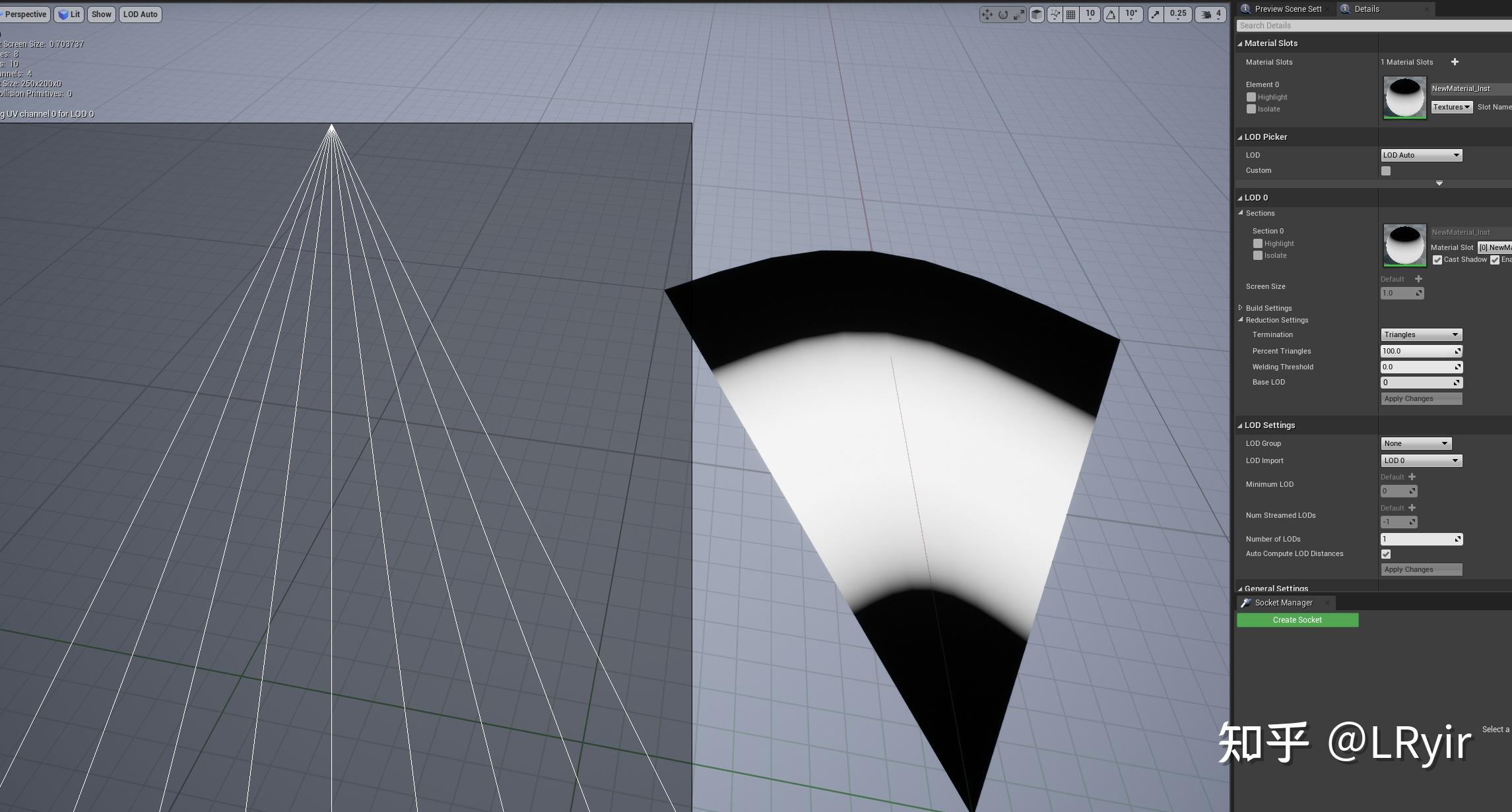Open the Termination dropdown under Reduction Settings

tap(1421, 334)
